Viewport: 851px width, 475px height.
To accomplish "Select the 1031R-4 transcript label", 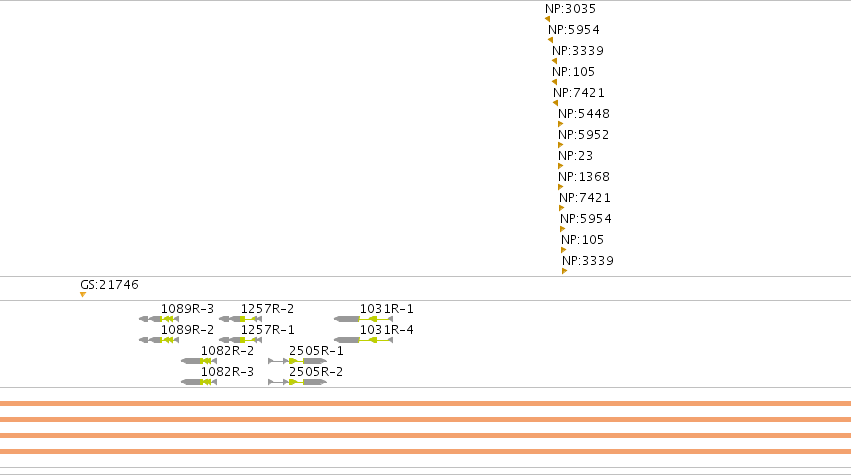I will [386, 330].
